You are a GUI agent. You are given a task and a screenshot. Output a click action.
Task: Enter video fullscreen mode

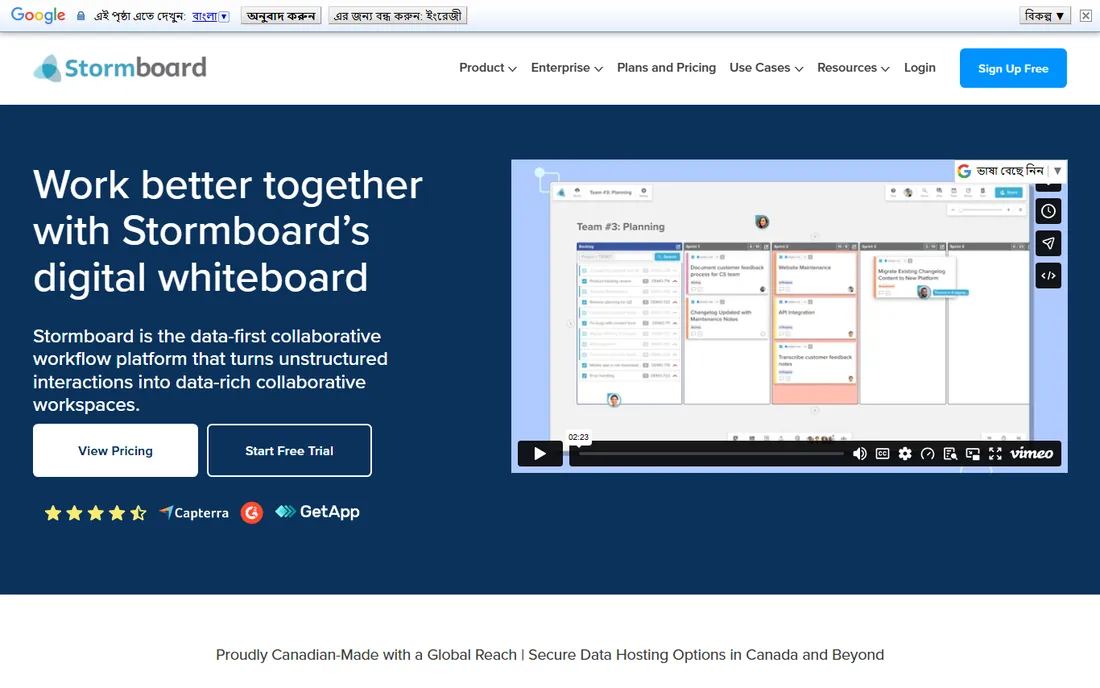click(x=995, y=454)
